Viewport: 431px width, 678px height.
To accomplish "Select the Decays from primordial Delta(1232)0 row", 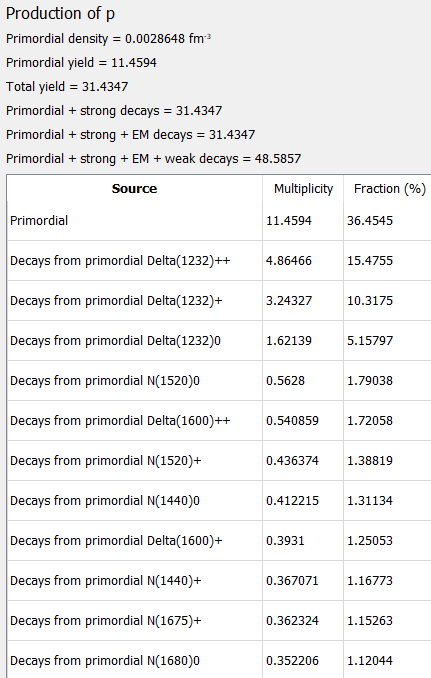I will 219,341.
